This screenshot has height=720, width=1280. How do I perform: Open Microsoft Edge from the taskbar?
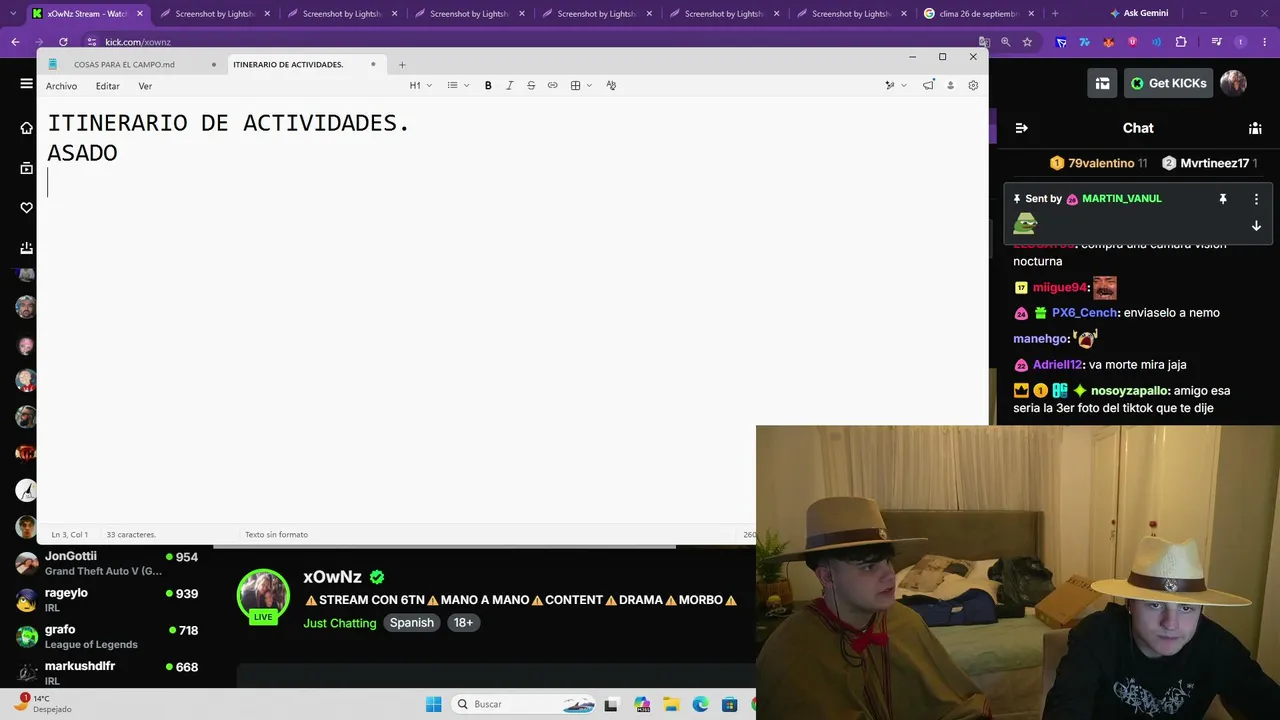pos(700,704)
